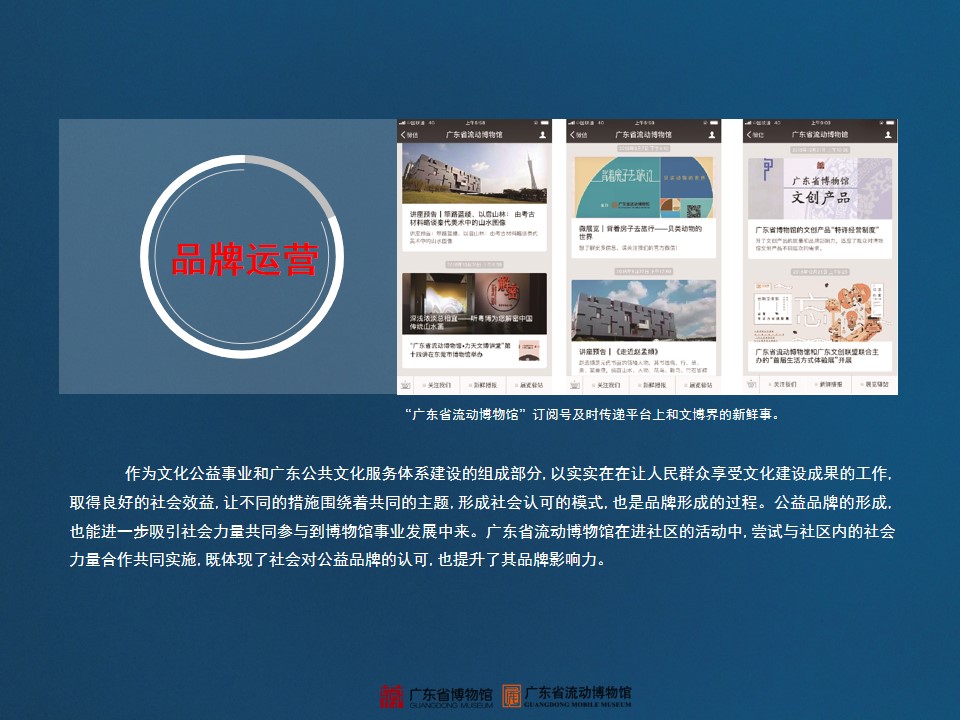Tap the back arrow in the left phone screenshot

point(404,134)
